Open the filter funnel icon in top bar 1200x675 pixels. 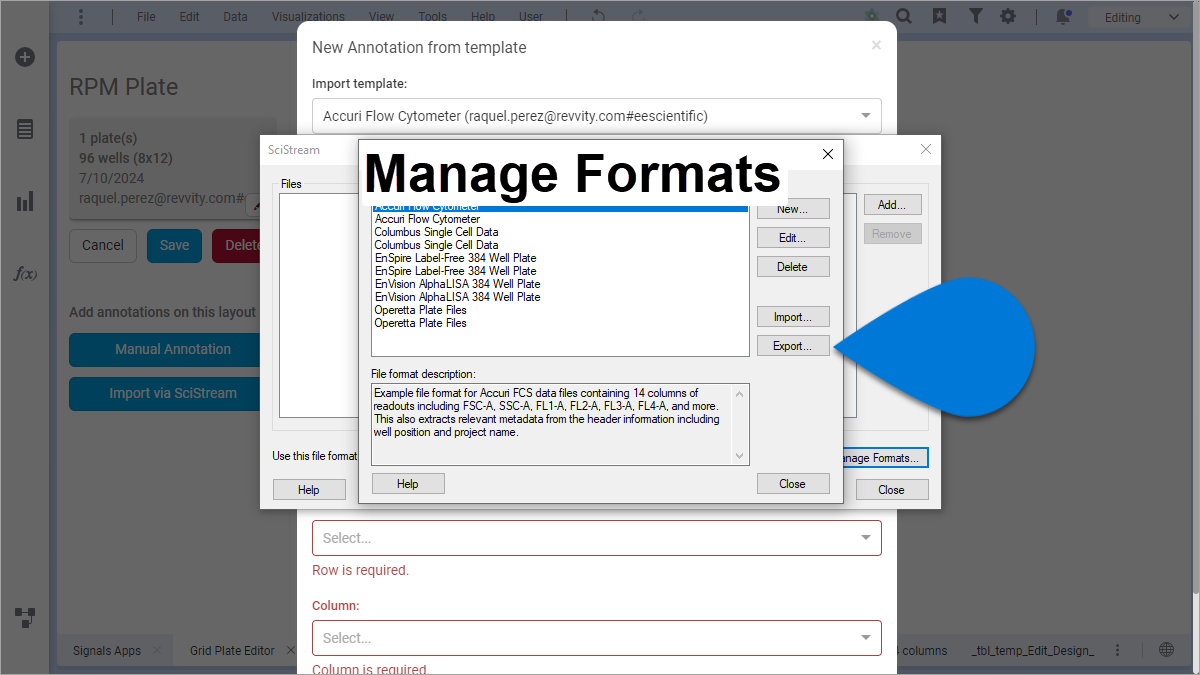click(975, 17)
